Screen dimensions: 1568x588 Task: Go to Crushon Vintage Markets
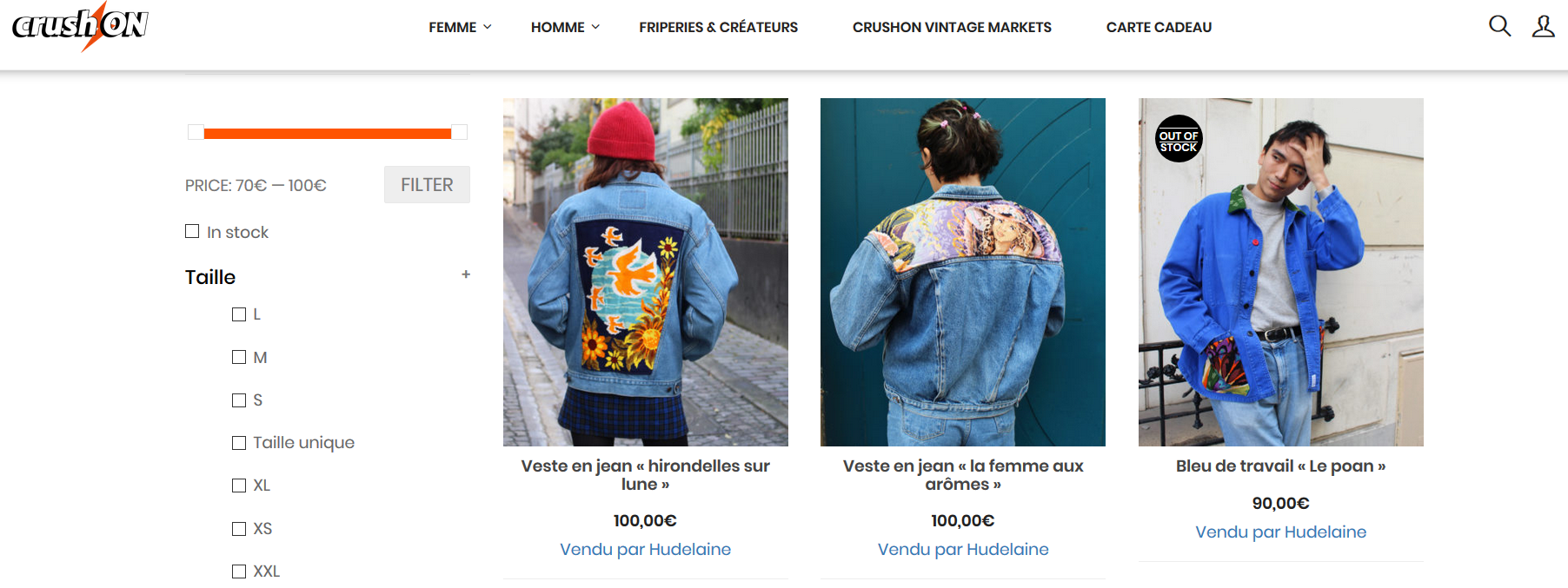[x=952, y=27]
